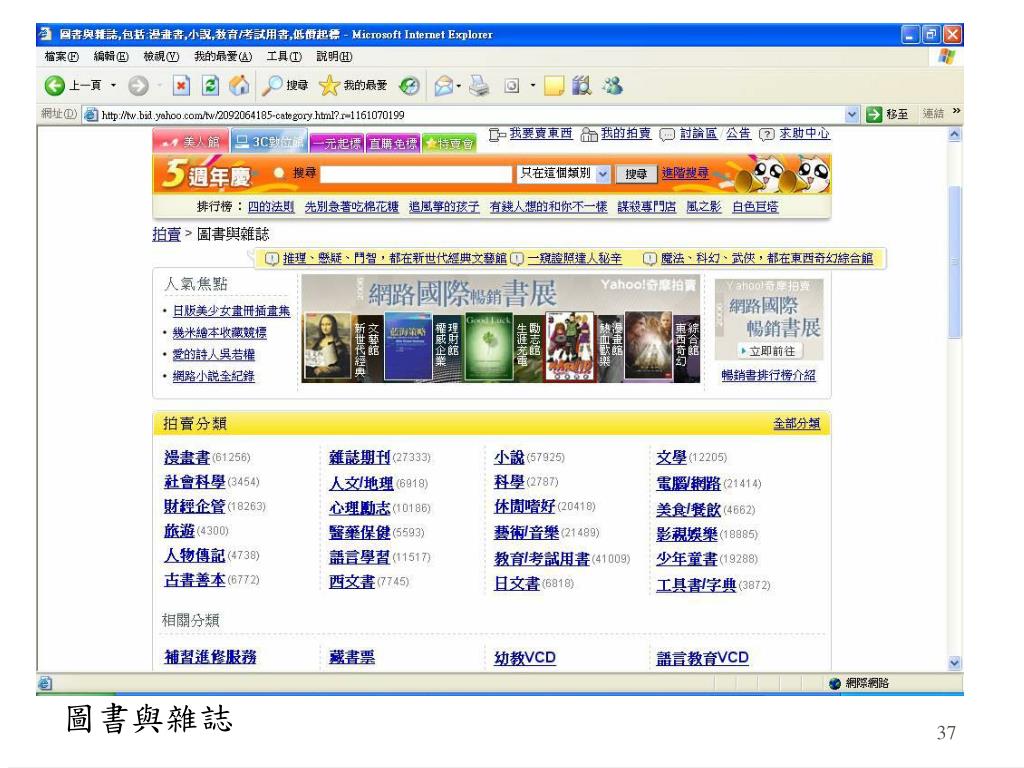Open the Mail envelope toolbar icon
This screenshot has width=1024, height=768.
pyautogui.click(x=443, y=86)
